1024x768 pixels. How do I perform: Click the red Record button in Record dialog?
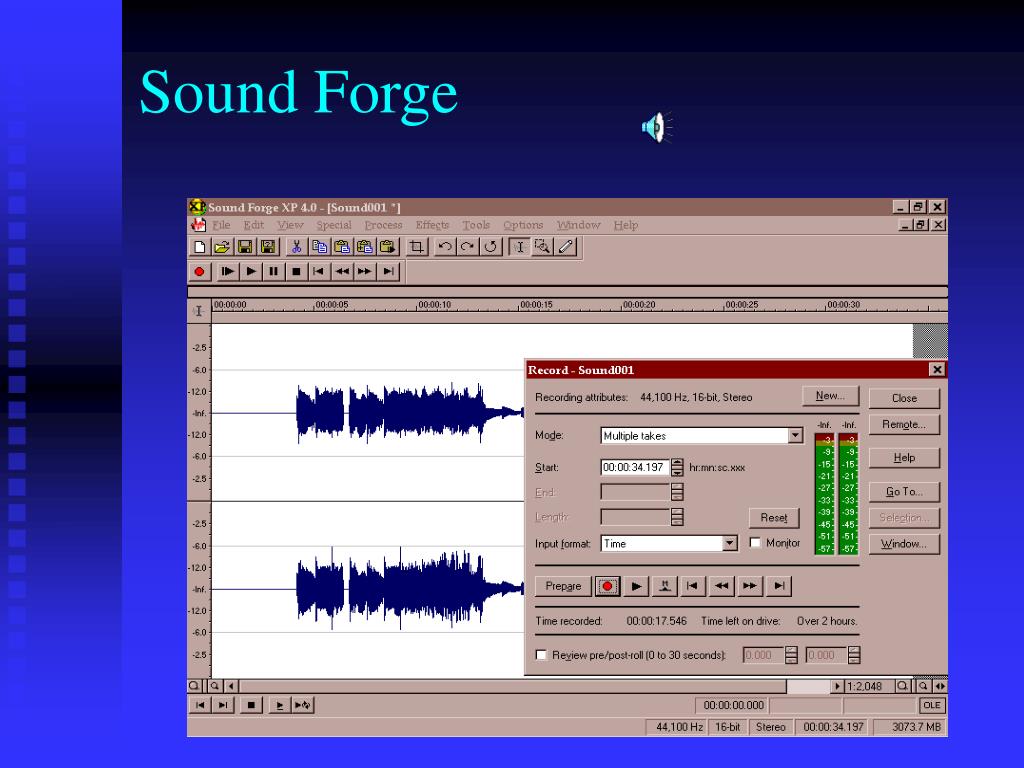tap(607, 586)
